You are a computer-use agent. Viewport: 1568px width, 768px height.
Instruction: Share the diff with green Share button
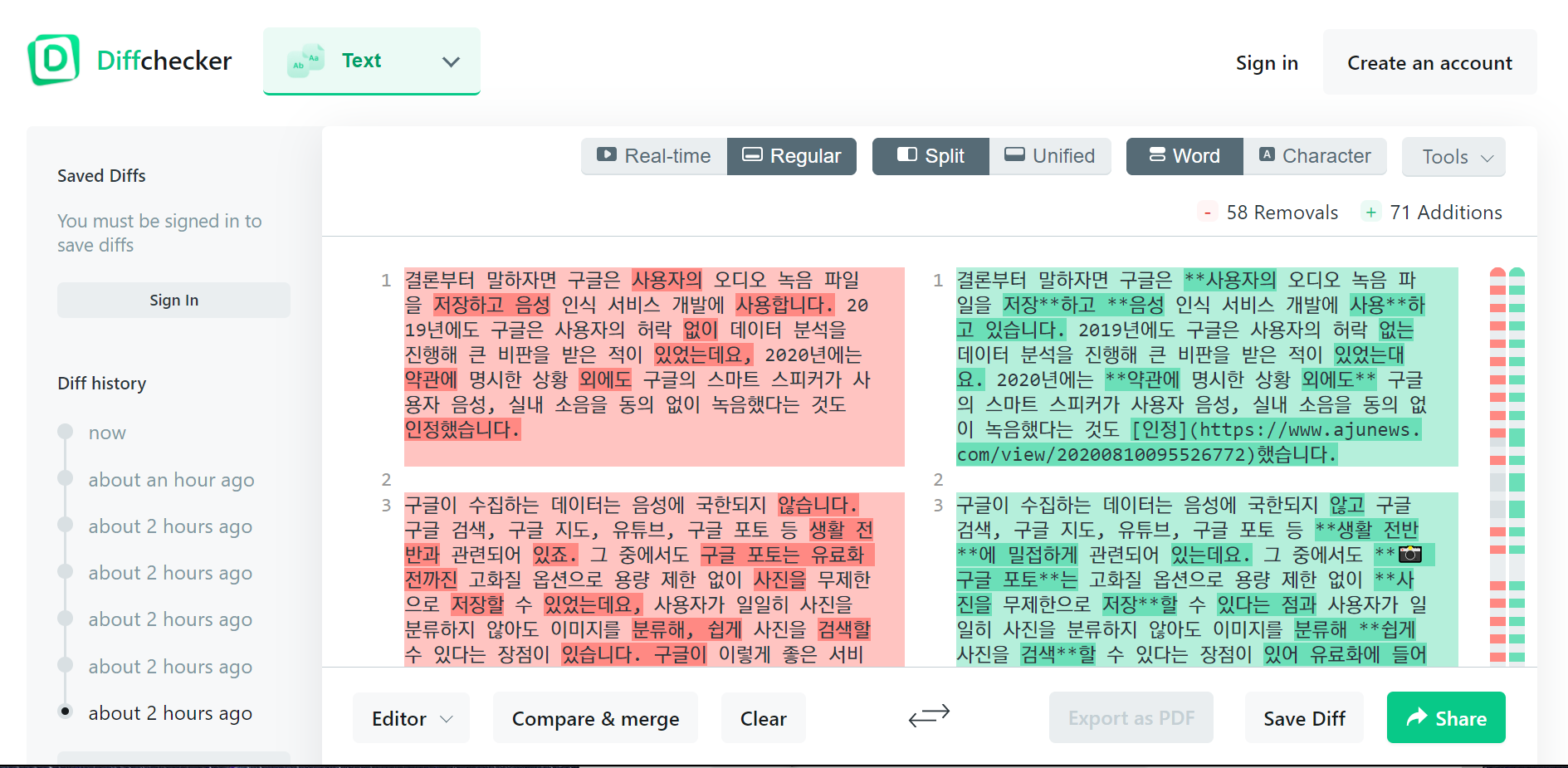click(x=1446, y=717)
